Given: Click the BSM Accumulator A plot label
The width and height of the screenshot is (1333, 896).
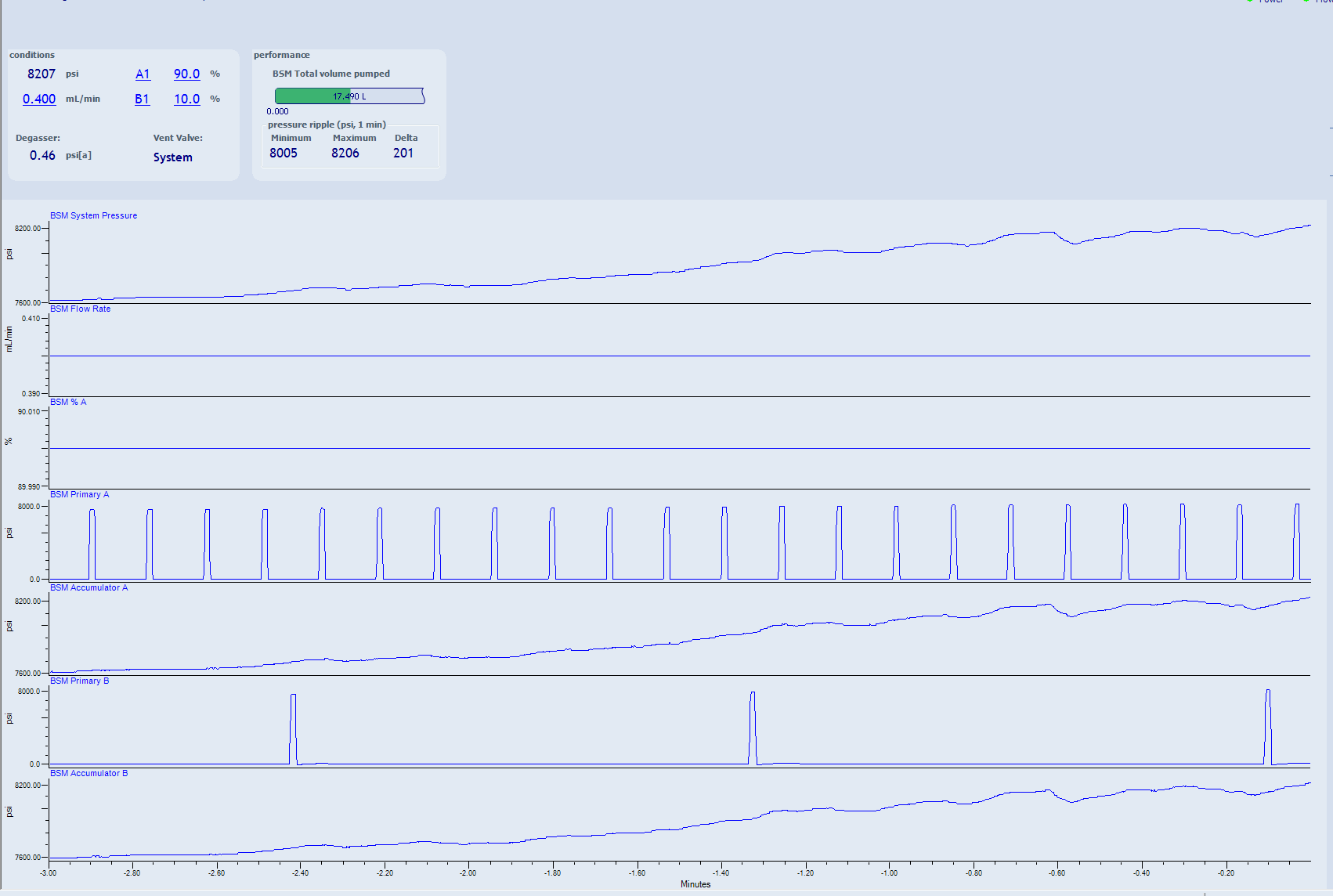Looking at the screenshot, I should point(89,587).
